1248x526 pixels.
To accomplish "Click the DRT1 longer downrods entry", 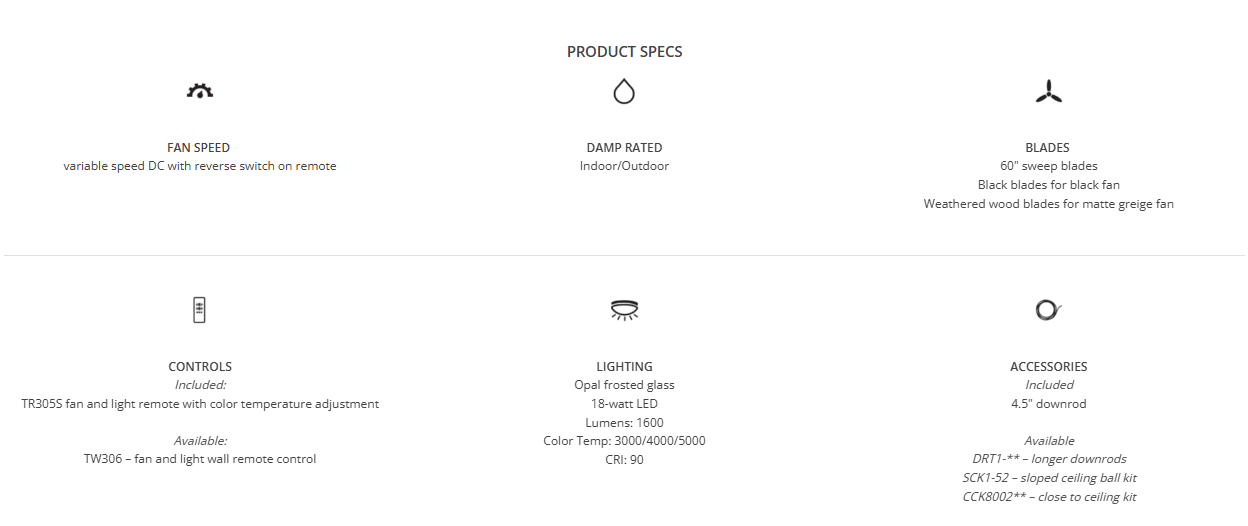I will 1048,459.
